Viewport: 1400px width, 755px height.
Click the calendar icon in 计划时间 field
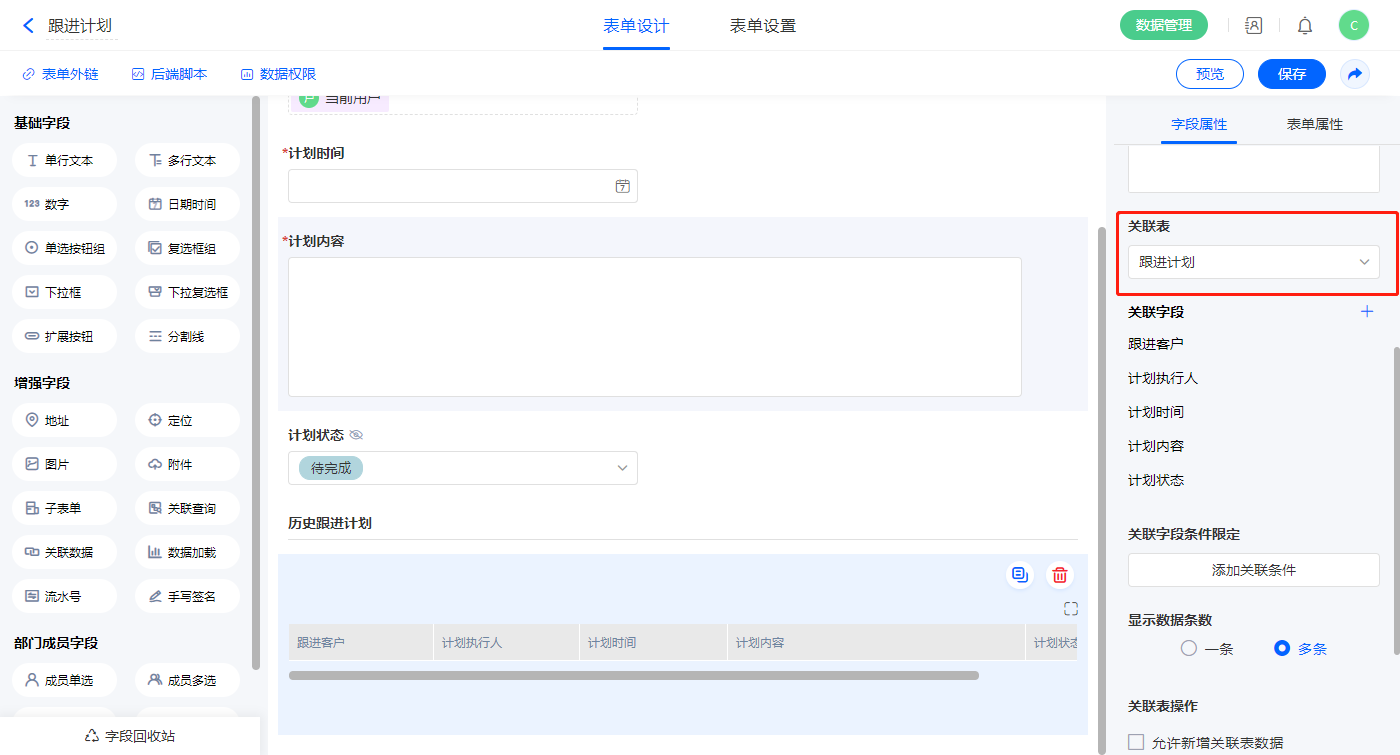coord(622,186)
